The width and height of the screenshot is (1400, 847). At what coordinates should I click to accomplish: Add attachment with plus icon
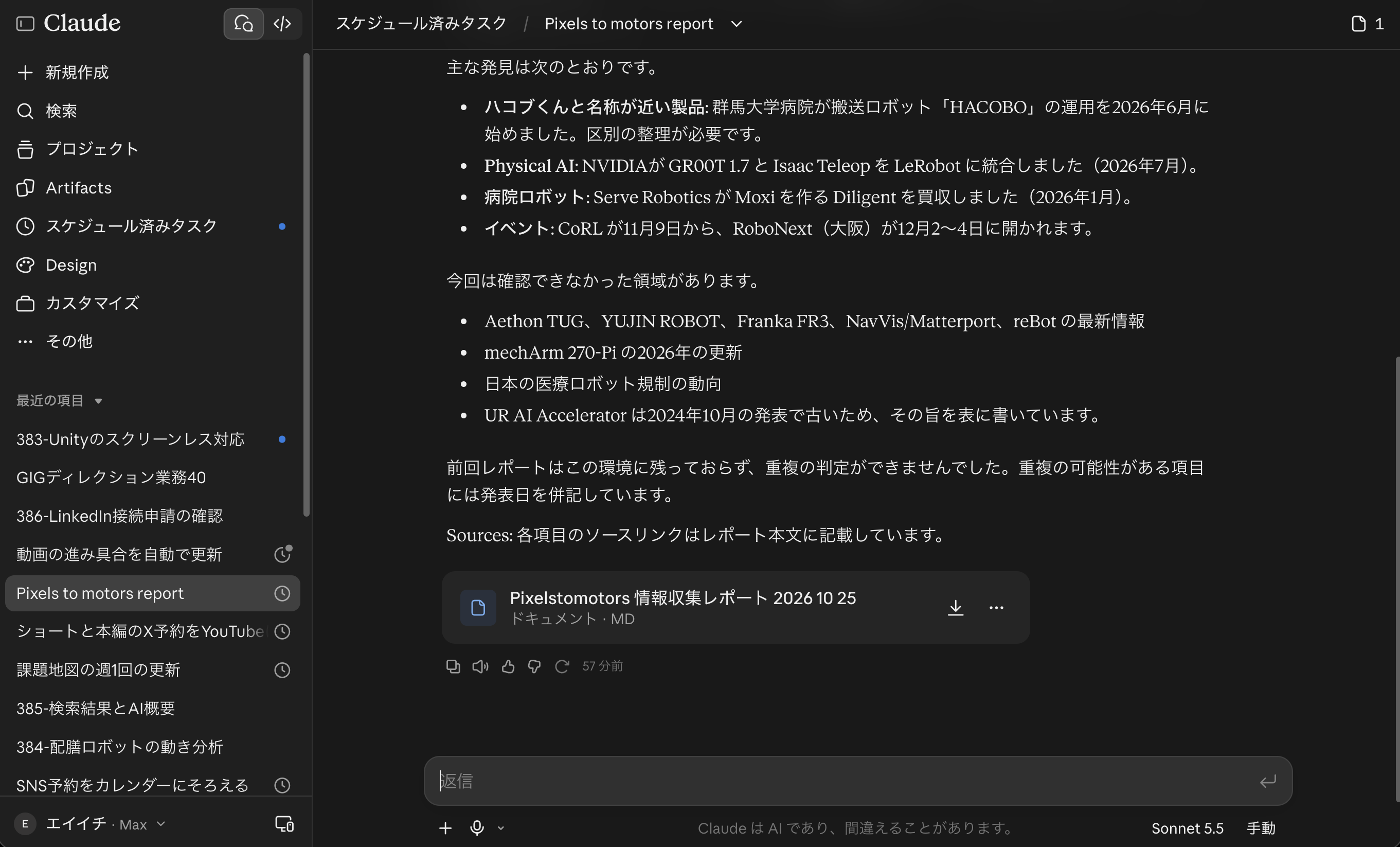[445, 828]
